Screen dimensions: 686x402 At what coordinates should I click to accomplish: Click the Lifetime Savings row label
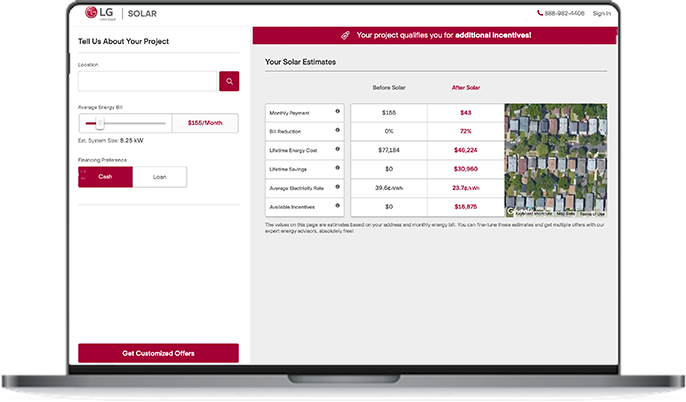288,169
